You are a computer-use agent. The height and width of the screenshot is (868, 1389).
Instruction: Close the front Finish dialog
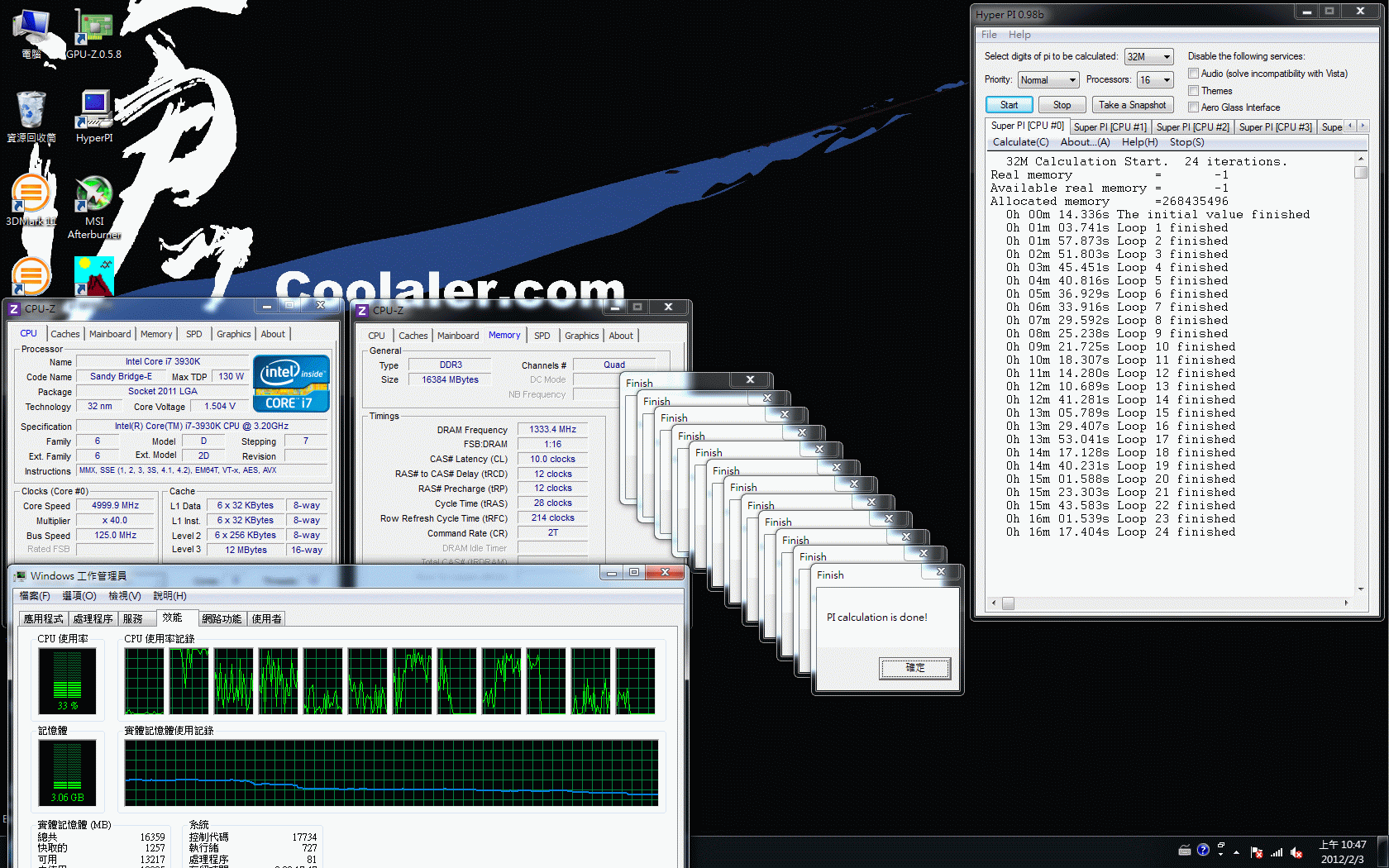pos(940,572)
